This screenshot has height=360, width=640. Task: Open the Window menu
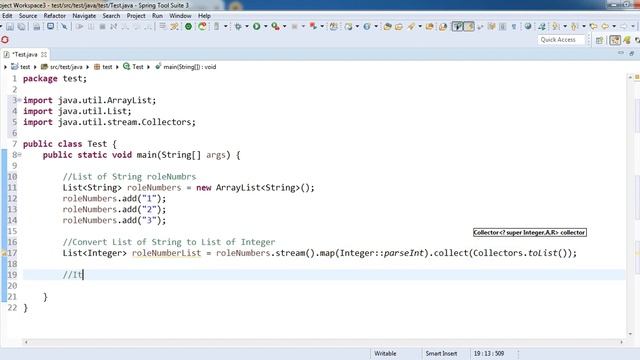(x=180, y=16)
